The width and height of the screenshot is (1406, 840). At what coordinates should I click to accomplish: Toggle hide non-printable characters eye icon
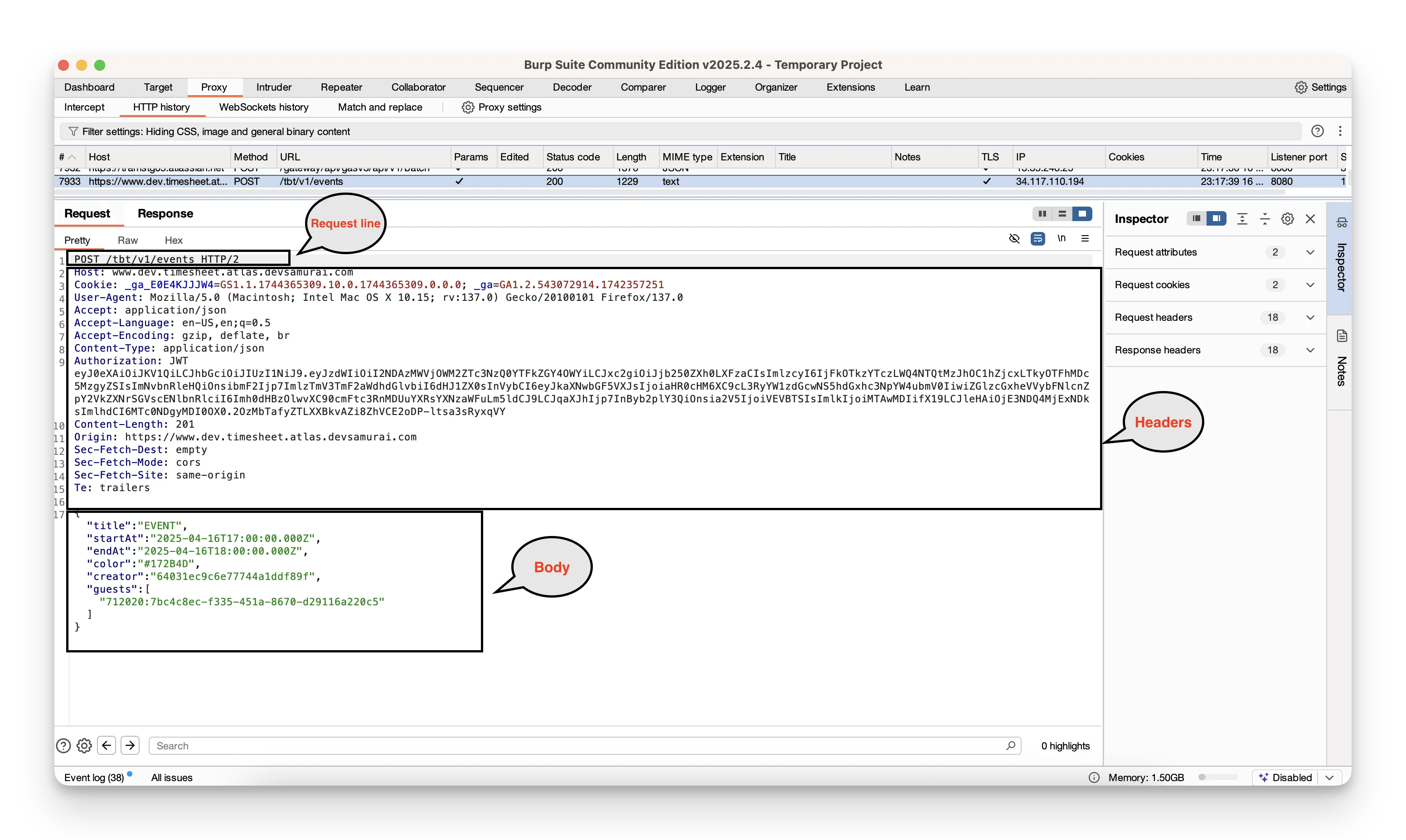(x=1013, y=238)
